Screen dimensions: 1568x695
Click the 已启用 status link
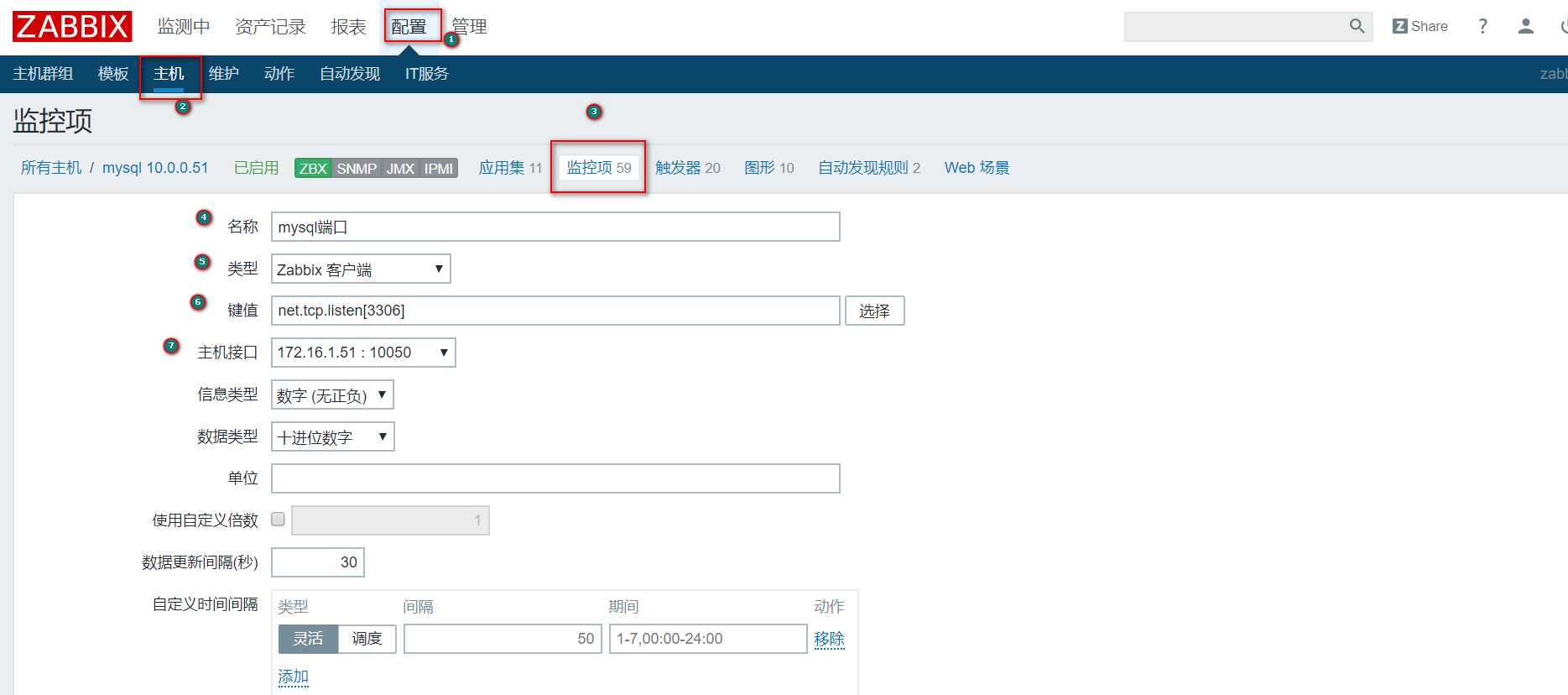coord(256,168)
